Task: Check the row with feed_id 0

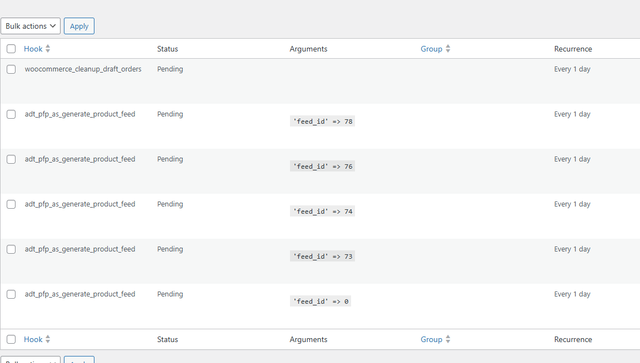Action: [x=11, y=294]
